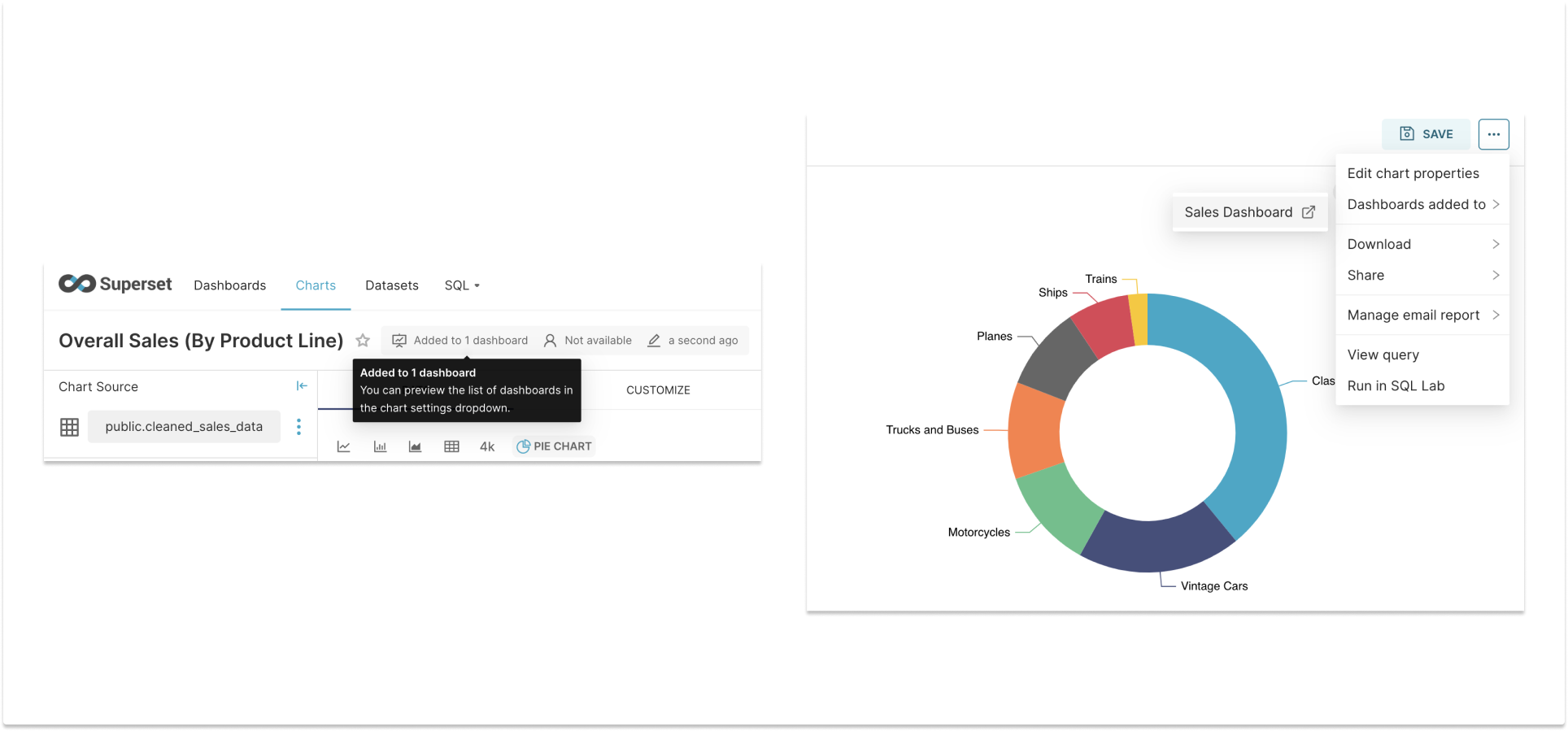Image resolution: width=1568 pixels, height=731 pixels.
Task: Go to the Datasets tab
Action: coord(391,285)
